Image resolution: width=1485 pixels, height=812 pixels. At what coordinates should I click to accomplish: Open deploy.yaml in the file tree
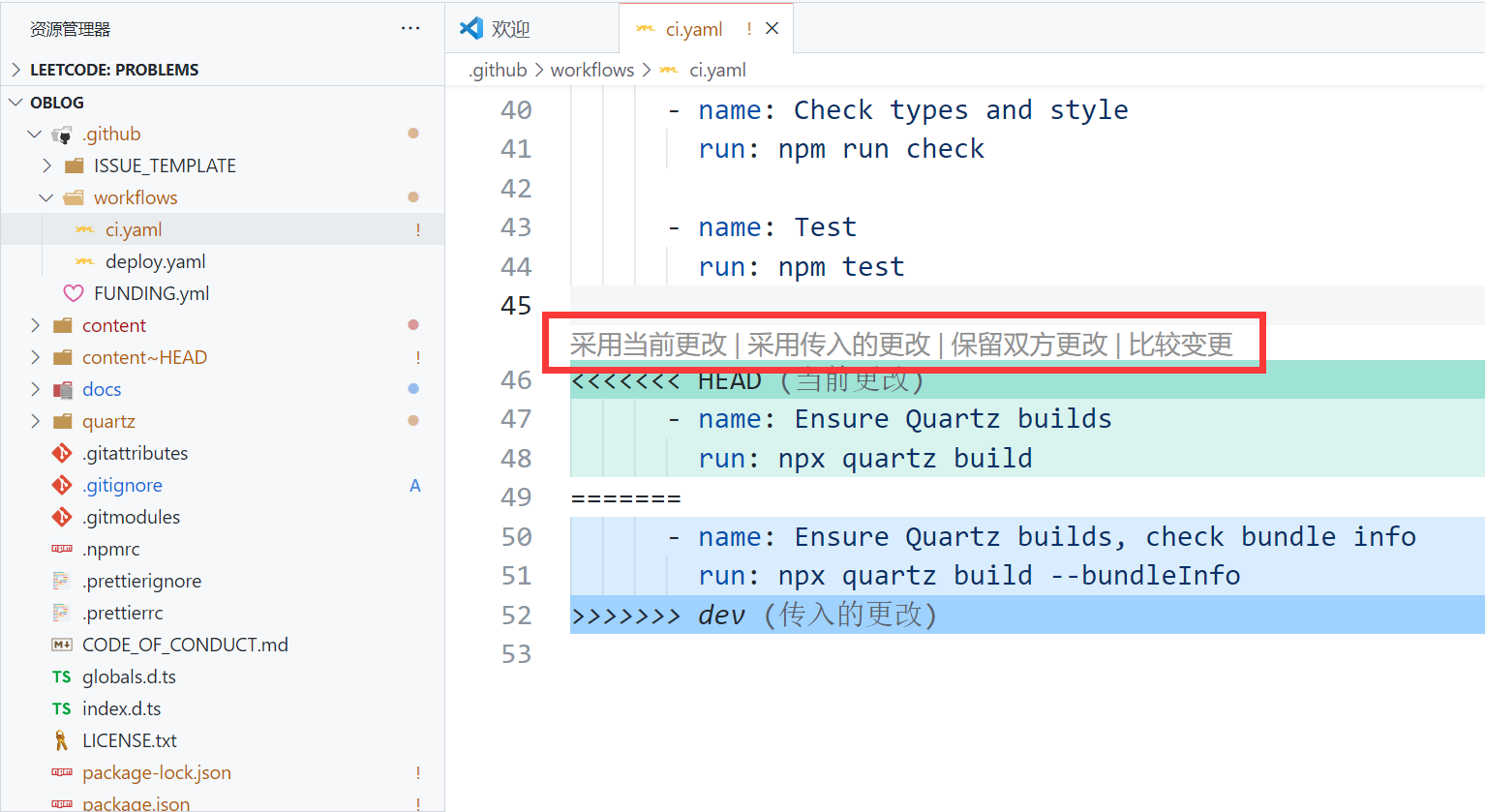pyautogui.click(x=155, y=262)
